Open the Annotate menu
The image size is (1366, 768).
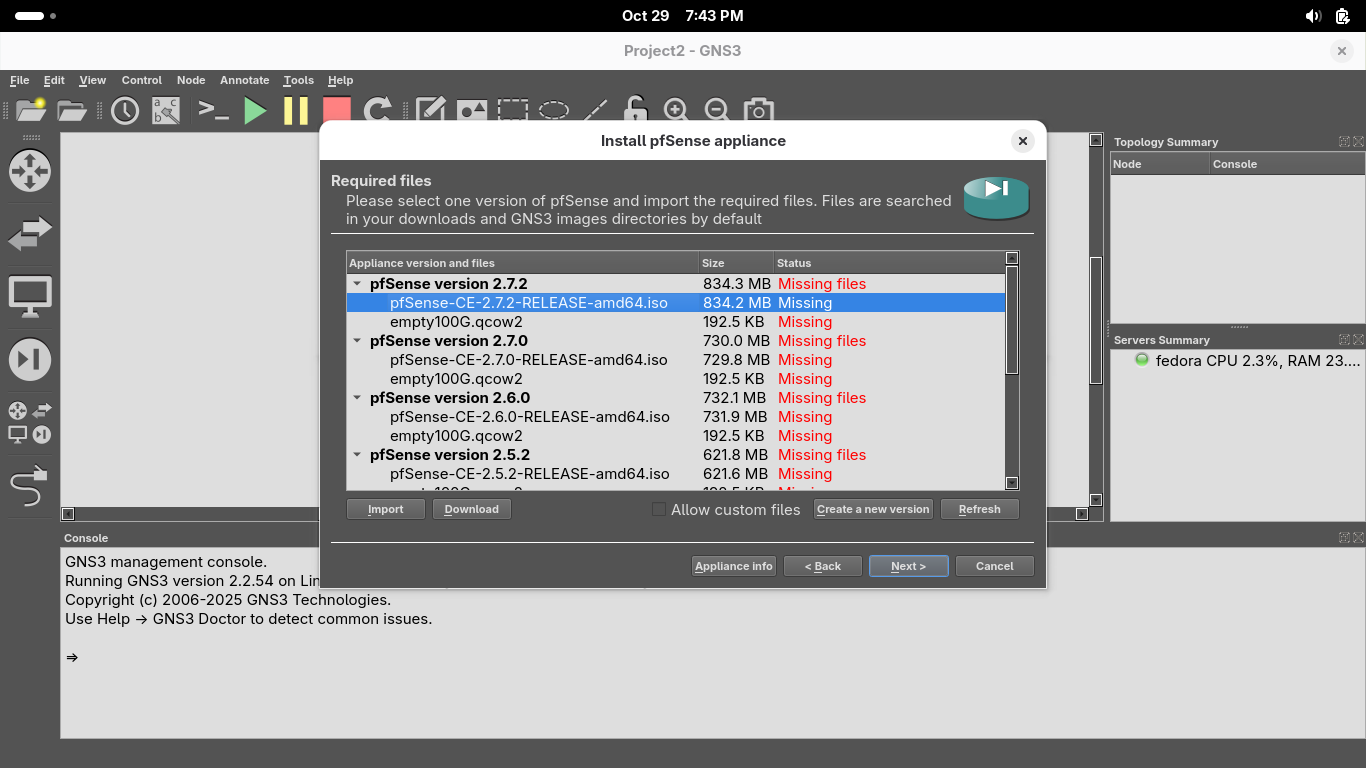point(244,80)
